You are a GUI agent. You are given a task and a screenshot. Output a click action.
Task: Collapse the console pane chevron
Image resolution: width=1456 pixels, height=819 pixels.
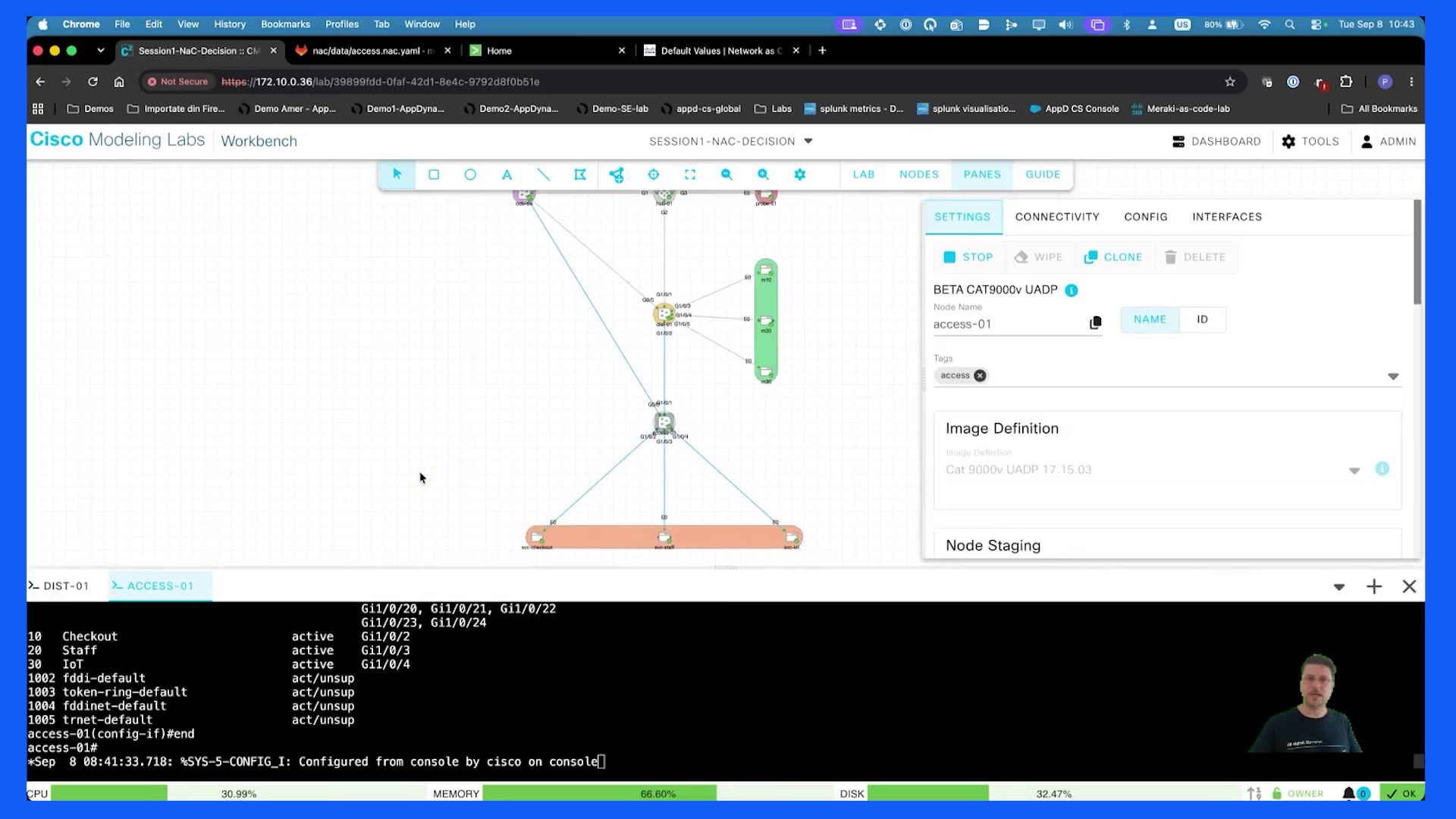point(1339,587)
